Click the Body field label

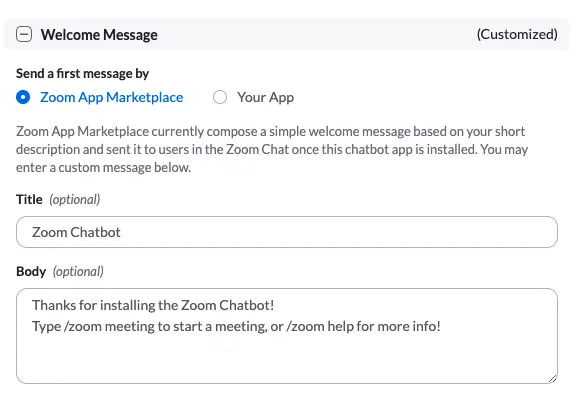click(x=31, y=271)
